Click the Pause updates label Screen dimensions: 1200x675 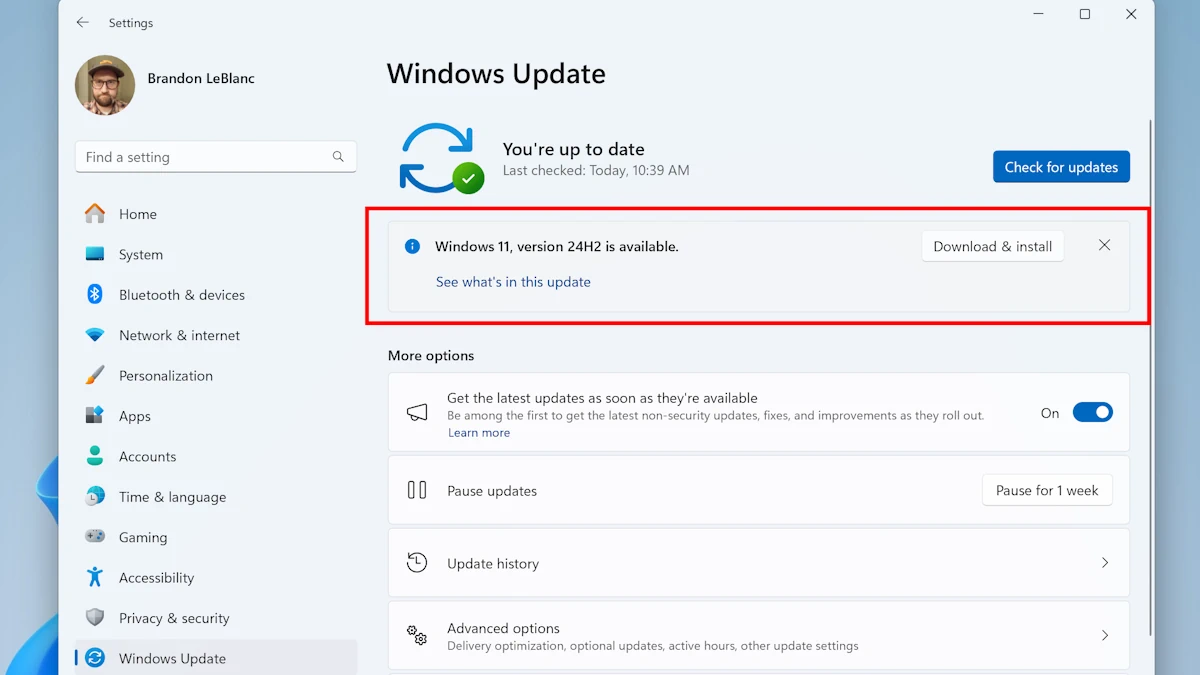pyautogui.click(x=492, y=491)
